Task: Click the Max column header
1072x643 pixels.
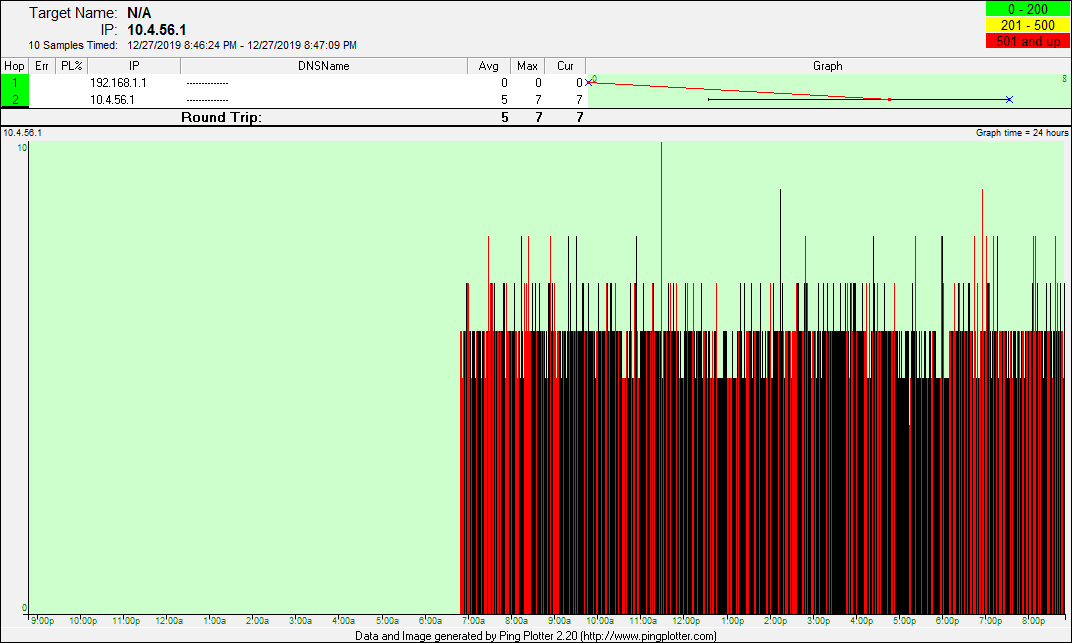Action: coord(527,66)
